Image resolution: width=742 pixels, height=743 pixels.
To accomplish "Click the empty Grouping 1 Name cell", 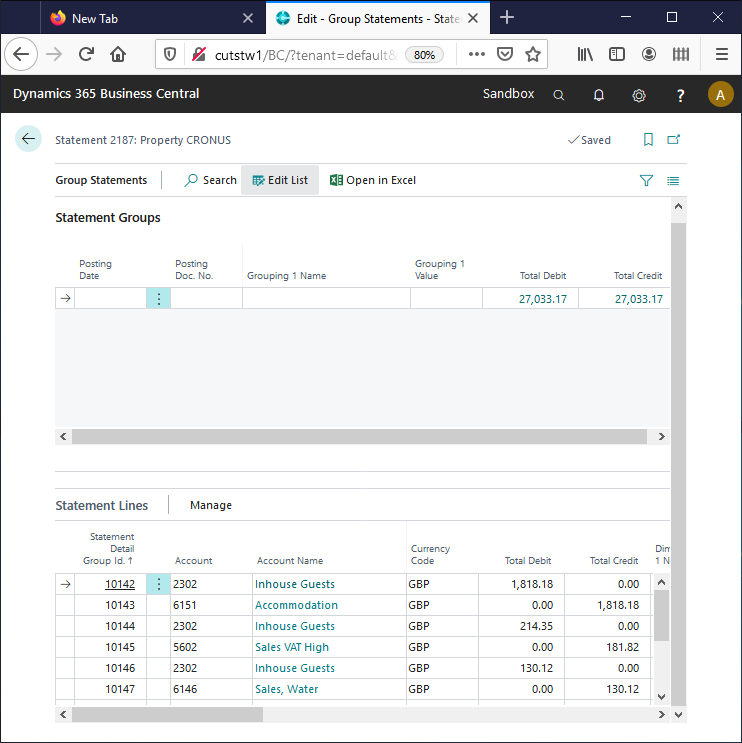I will click(x=326, y=299).
